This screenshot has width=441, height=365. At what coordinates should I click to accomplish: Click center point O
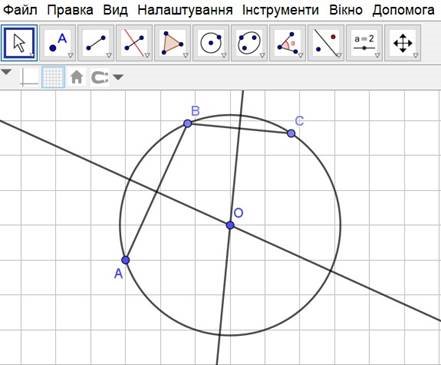pos(230,225)
